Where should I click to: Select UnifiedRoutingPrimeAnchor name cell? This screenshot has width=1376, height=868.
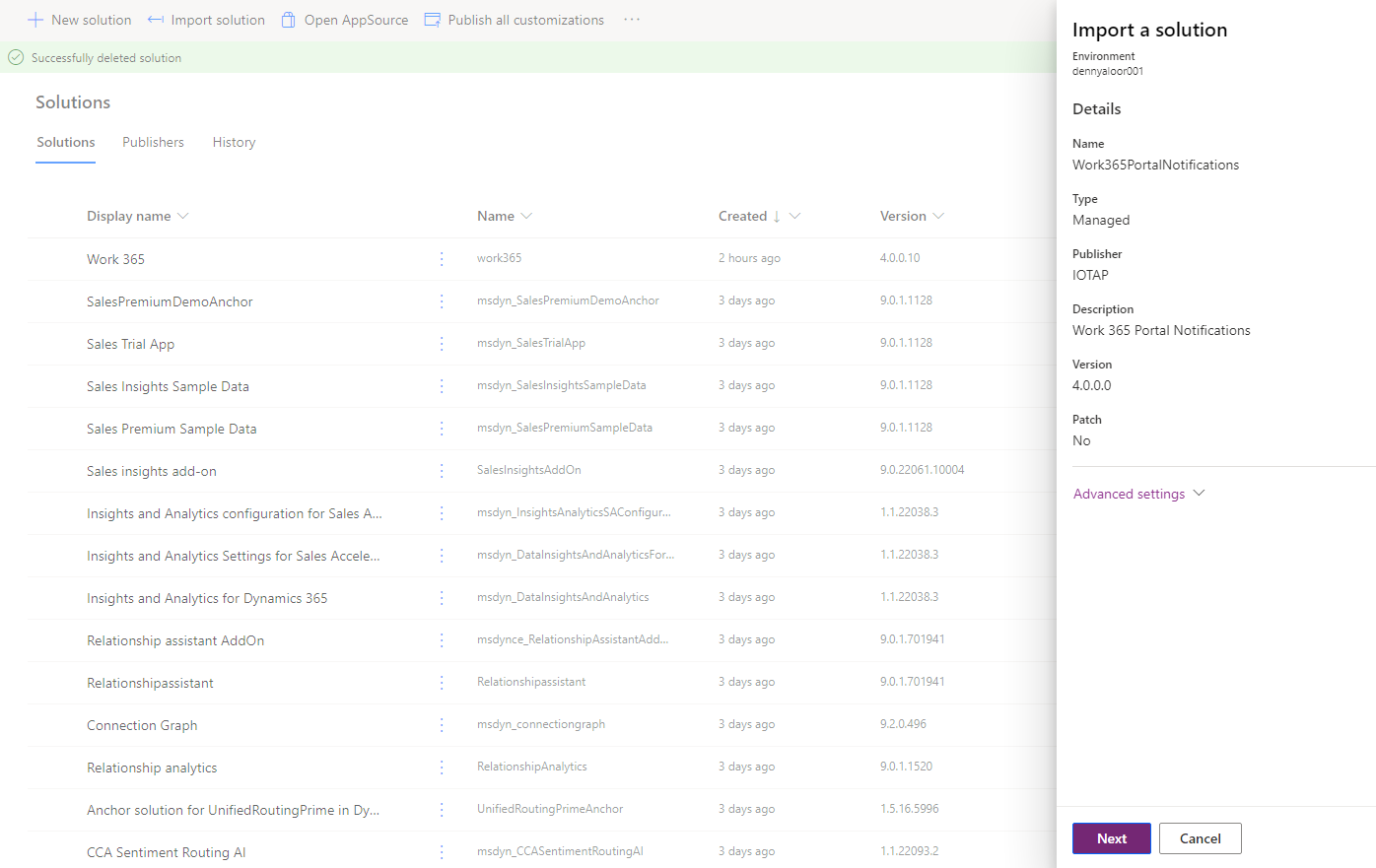[x=550, y=809]
